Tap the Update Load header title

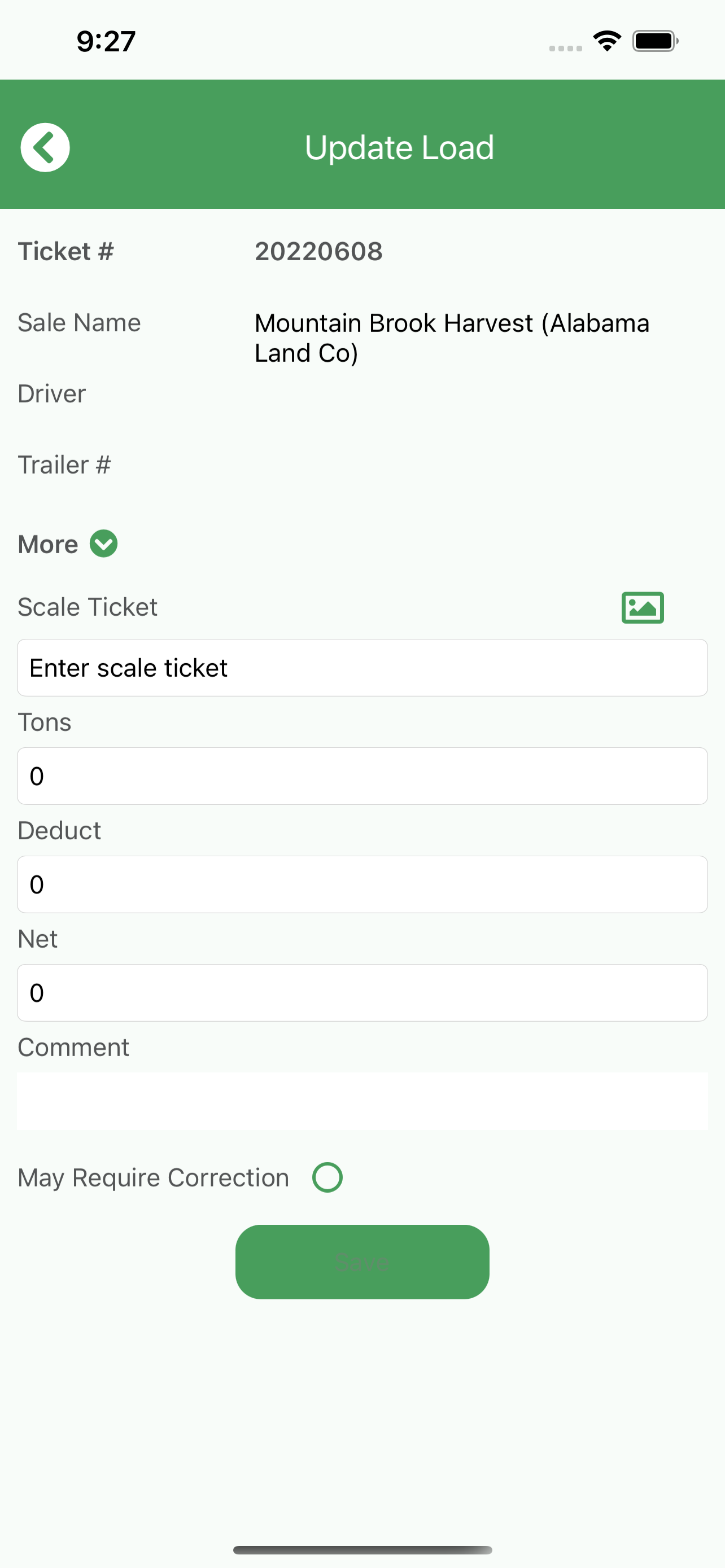coord(399,147)
